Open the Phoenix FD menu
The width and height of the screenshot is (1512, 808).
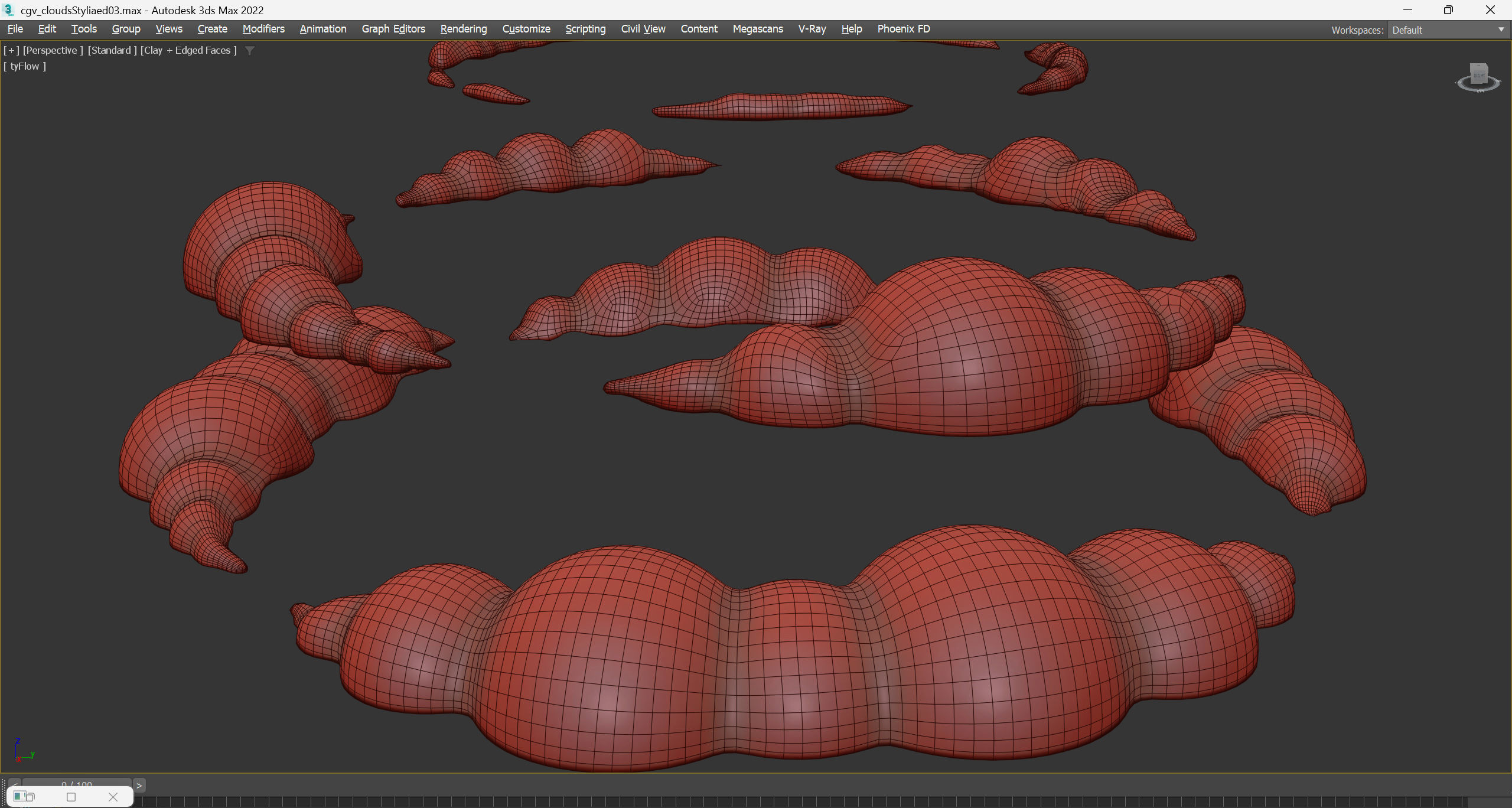tap(904, 29)
